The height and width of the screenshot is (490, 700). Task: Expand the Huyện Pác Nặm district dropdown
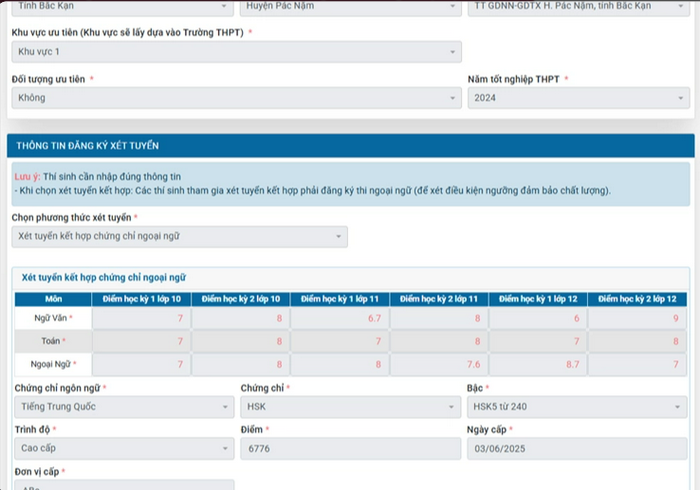[349, 8]
